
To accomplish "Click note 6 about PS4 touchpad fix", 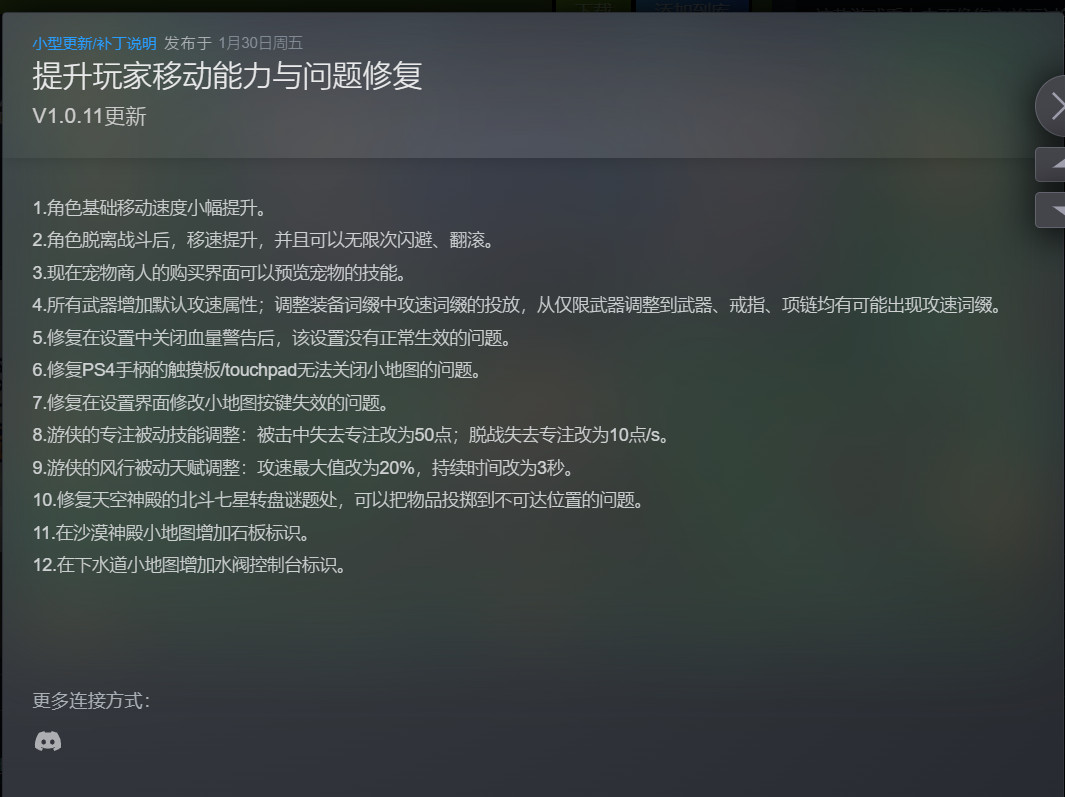I will 257,370.
